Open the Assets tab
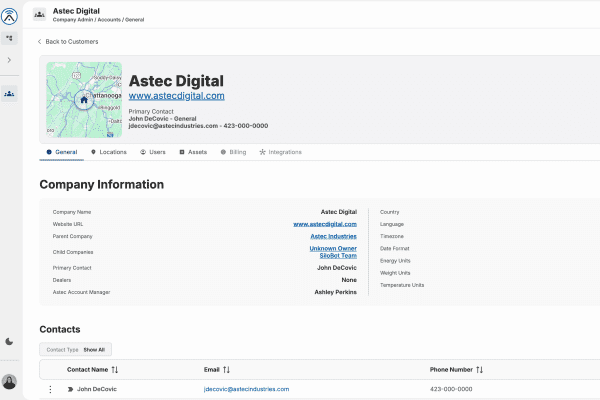 pyautogui.click(x=193, y=152)
